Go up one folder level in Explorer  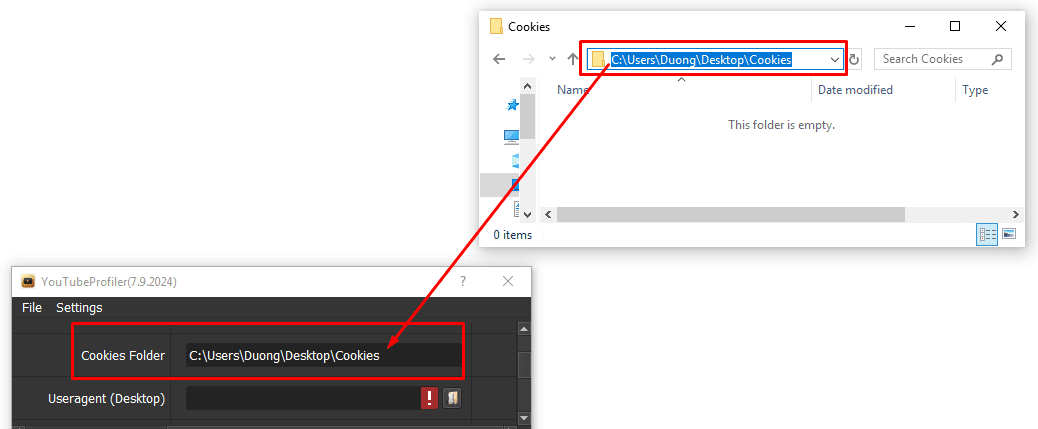(x=573, y=59)
